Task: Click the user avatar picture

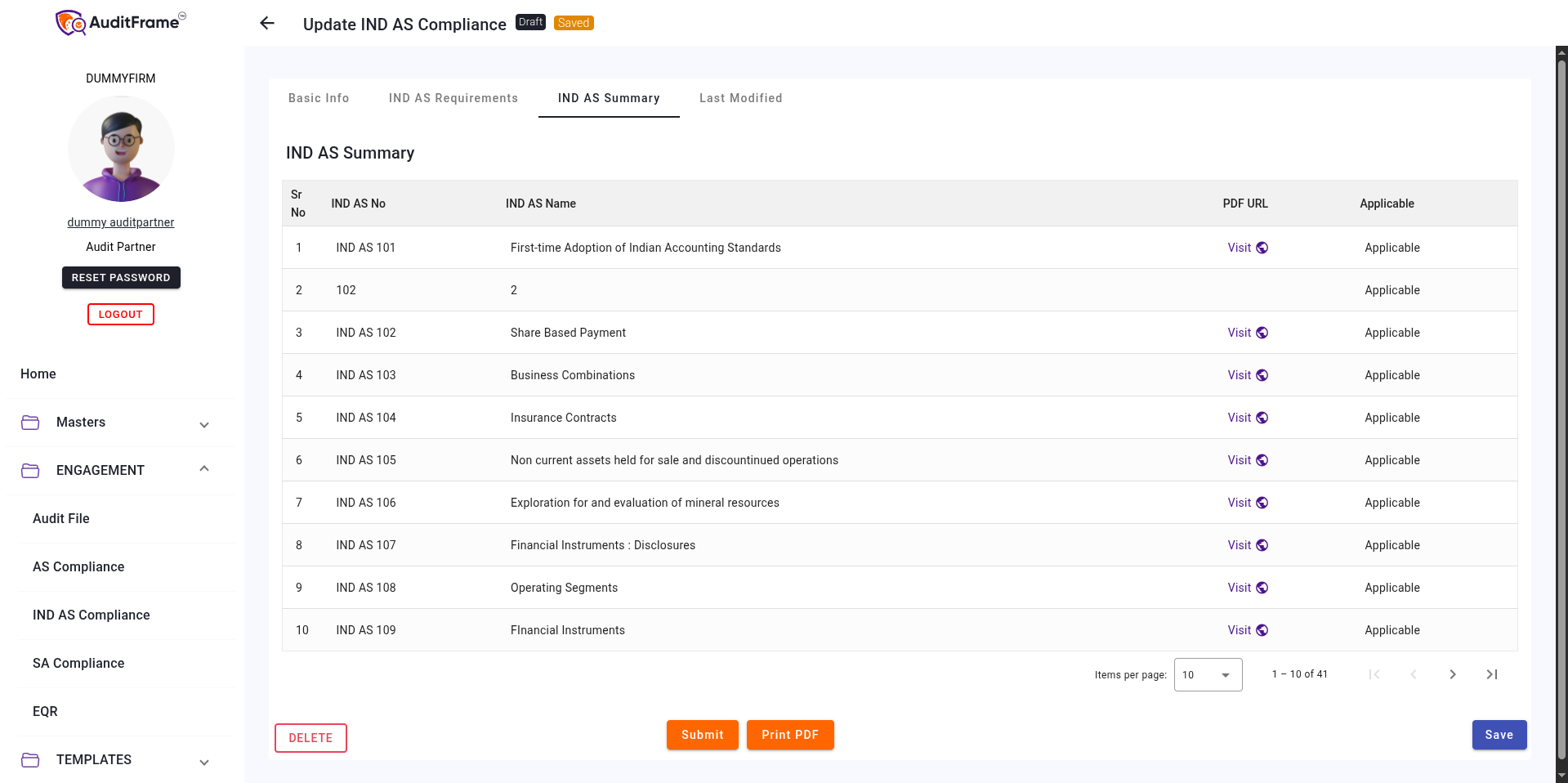Action: 121,149
